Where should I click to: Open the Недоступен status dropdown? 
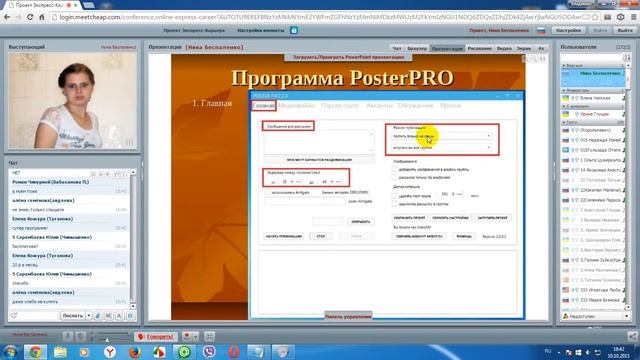[626, 316]
